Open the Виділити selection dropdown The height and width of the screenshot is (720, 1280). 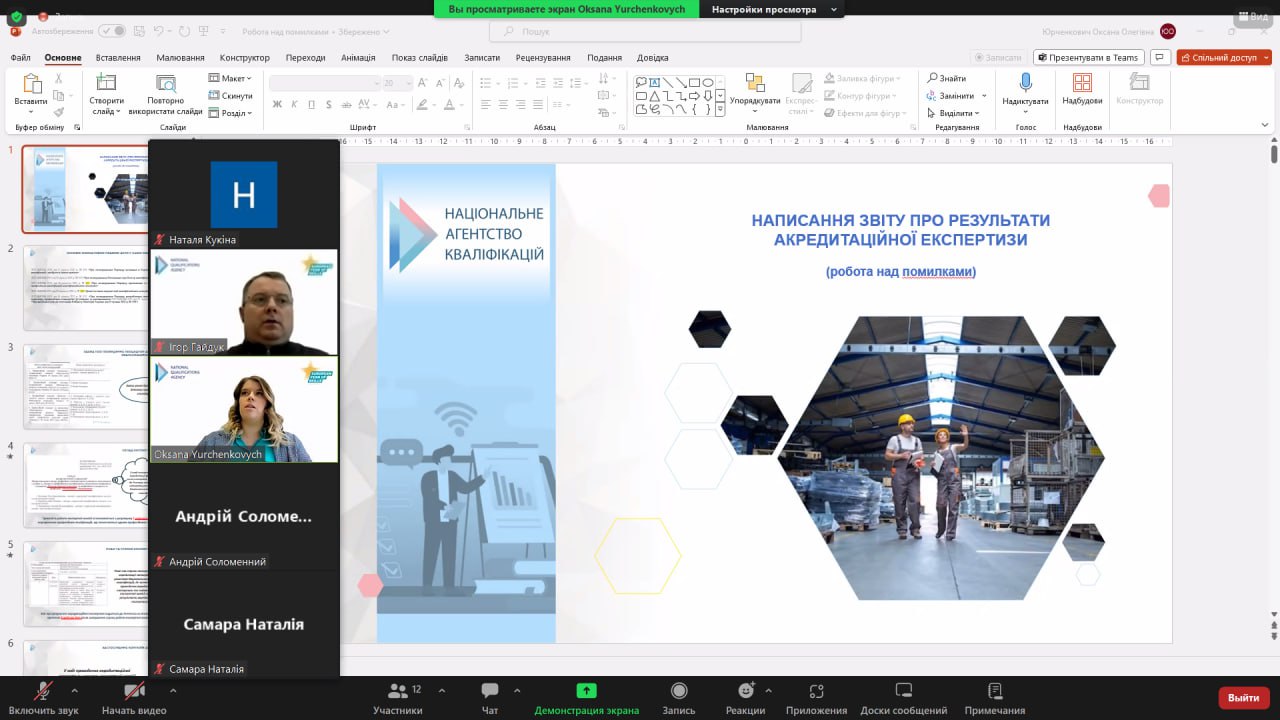pyautogui.click(x=954, y=113)
